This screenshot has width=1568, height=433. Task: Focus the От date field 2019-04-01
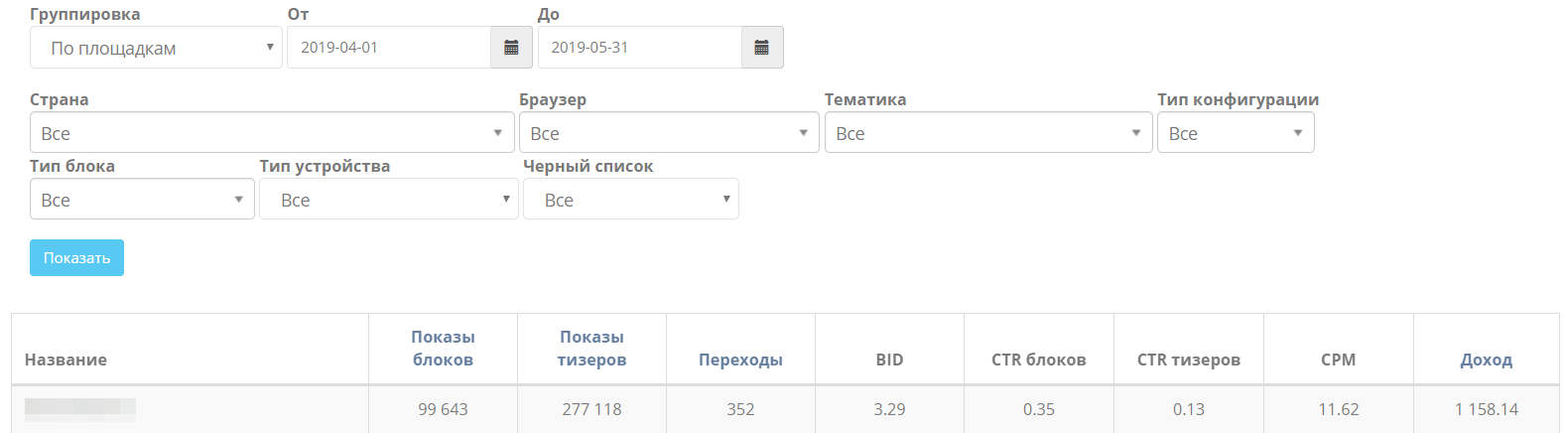pos(389,48)
